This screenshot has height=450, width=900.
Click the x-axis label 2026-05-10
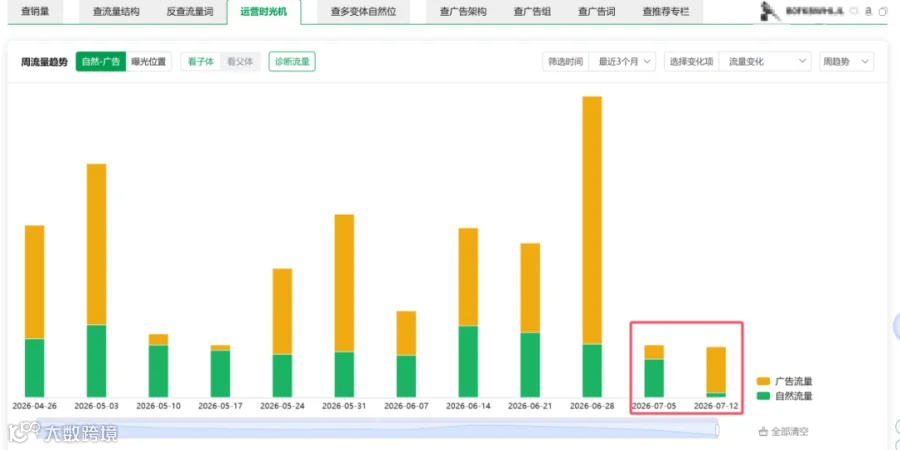point(158,406)
